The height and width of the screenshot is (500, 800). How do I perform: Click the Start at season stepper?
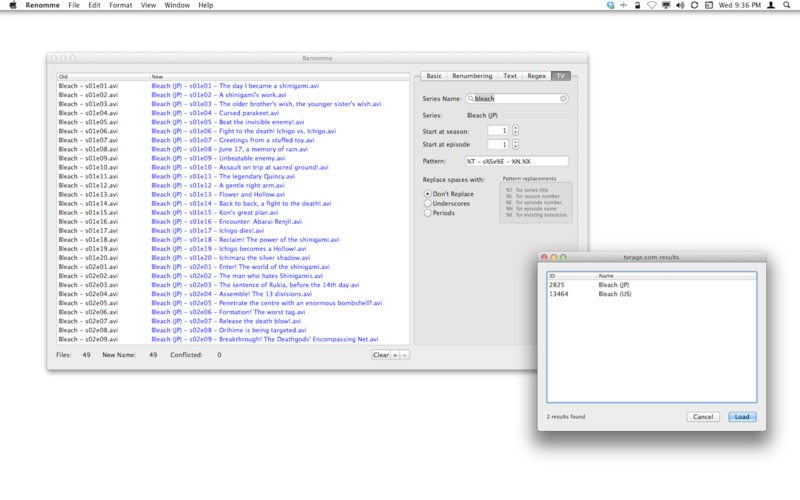click(x=515, y=131)
